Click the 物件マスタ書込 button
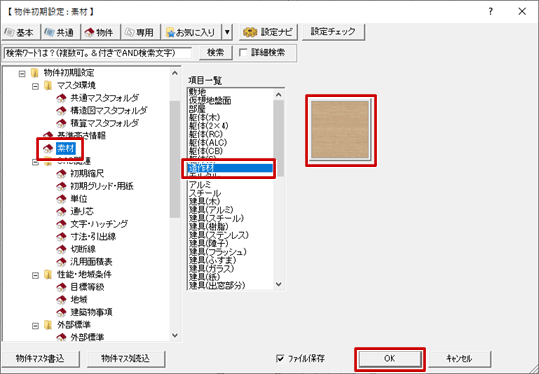 point(40,359)
